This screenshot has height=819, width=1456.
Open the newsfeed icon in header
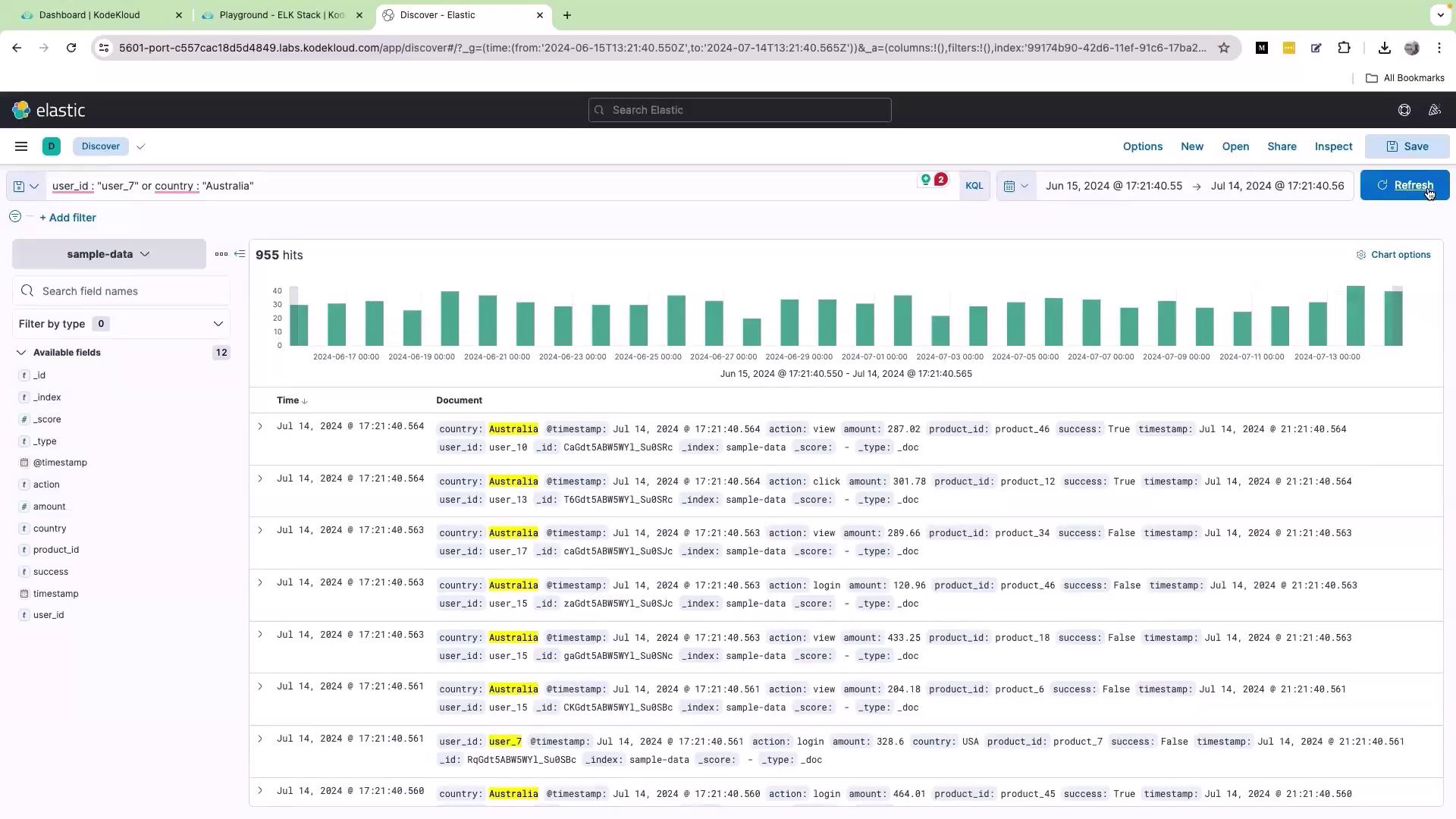(1434, 110)
